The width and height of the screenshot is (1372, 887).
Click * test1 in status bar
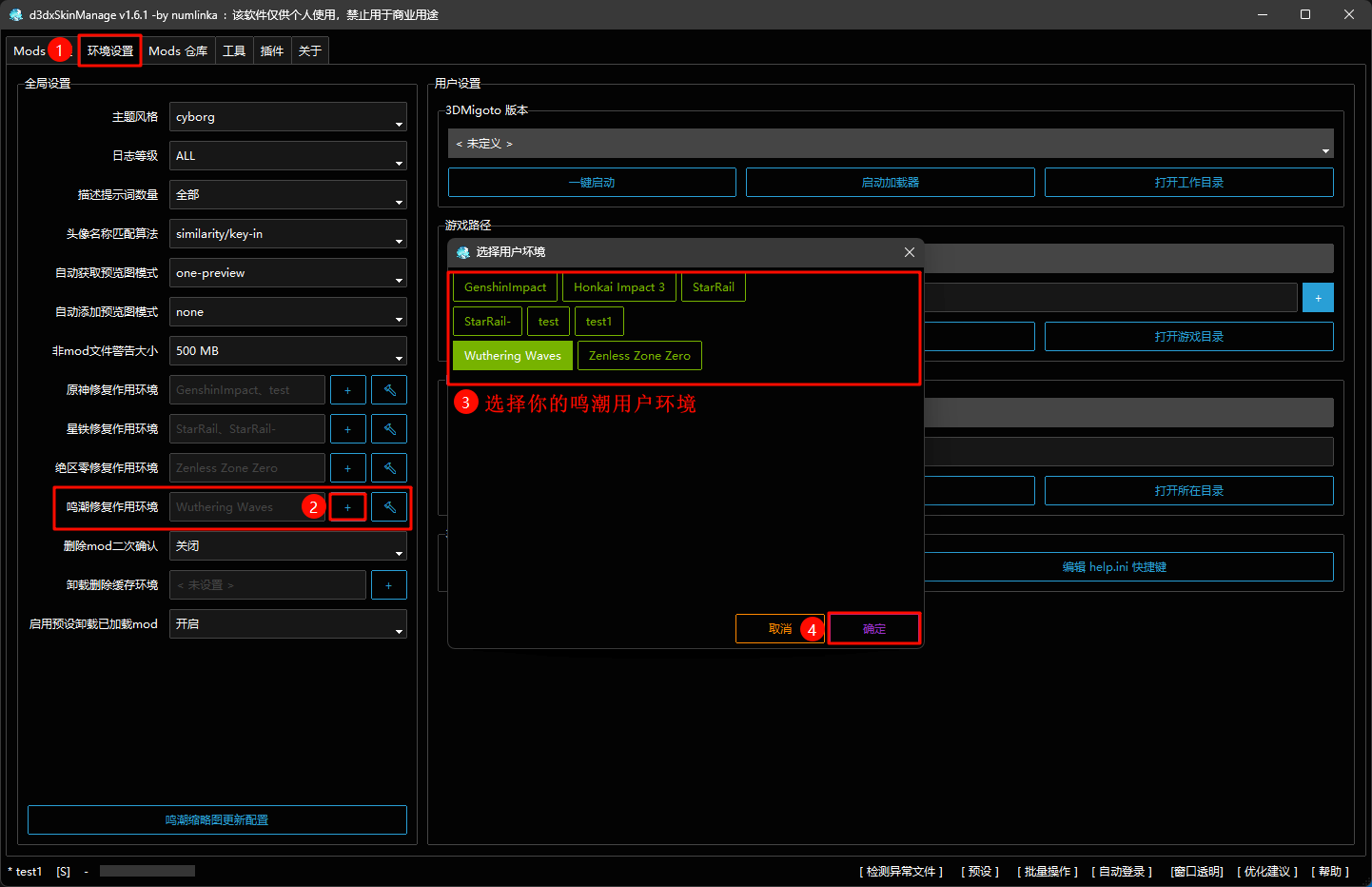coord(26,872)
